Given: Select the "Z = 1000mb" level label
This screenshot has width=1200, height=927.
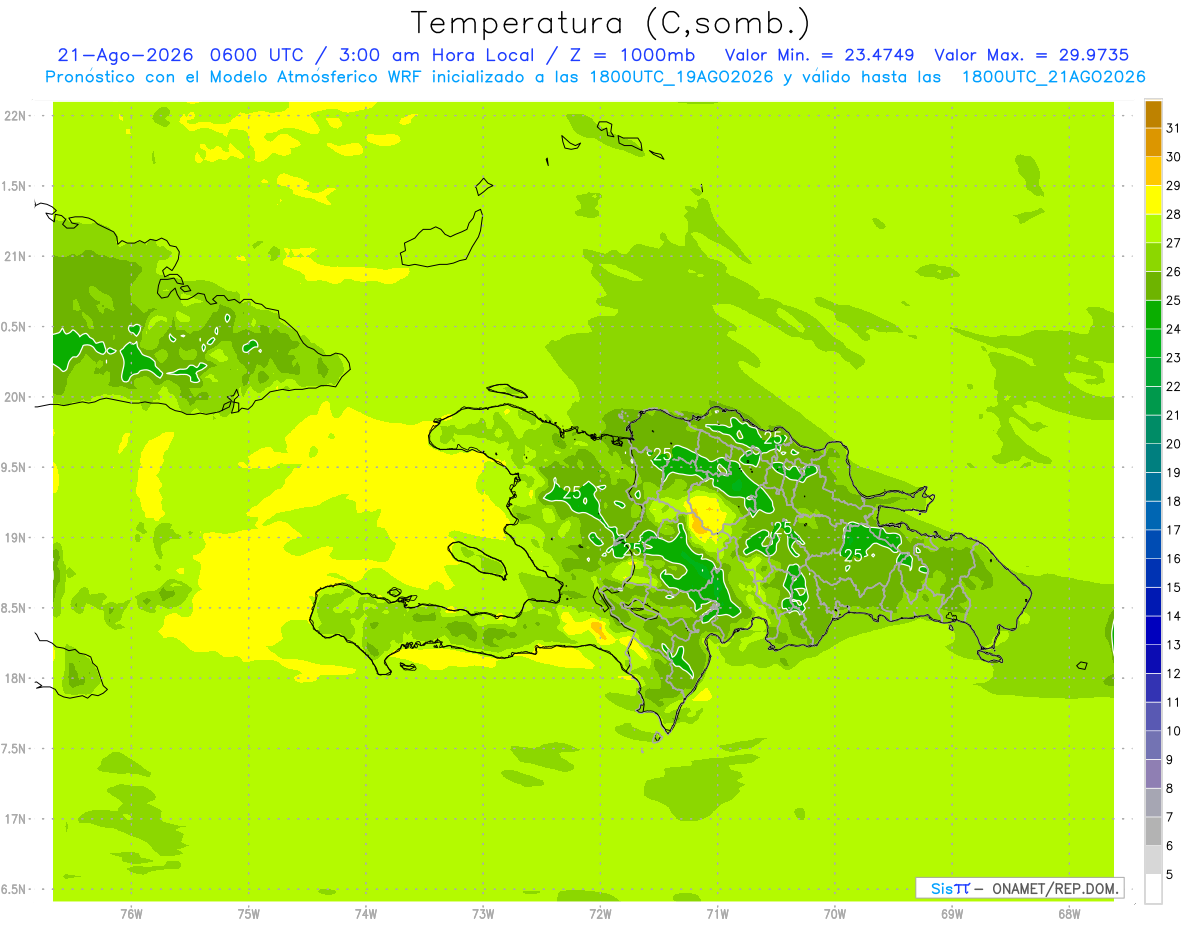Looking at the screenshot, I should click(x=631, y=55).
